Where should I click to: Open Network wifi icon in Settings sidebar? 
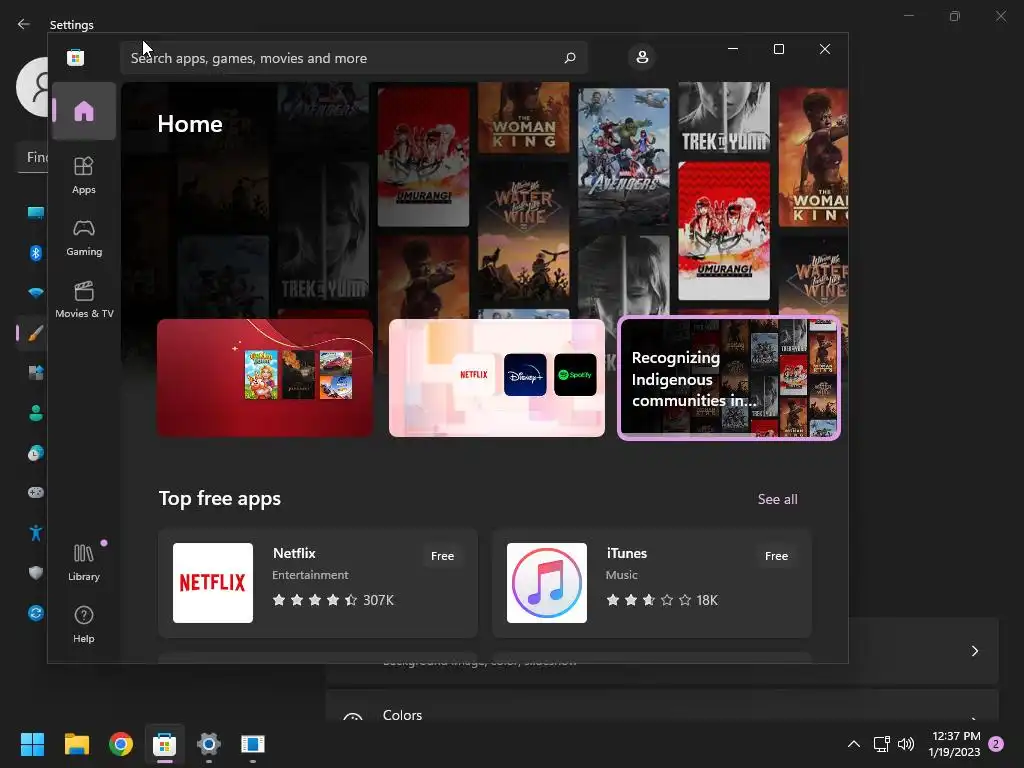[x=36, y=293]
